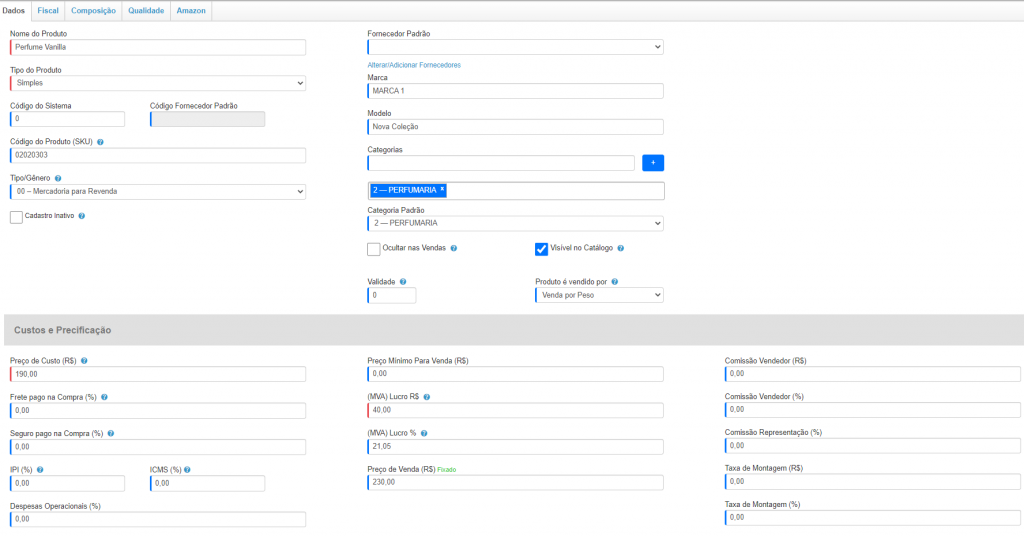Click the Taxa de Montagem (%) field
The image size is (1024, 537).
click(x=872, y=517)
